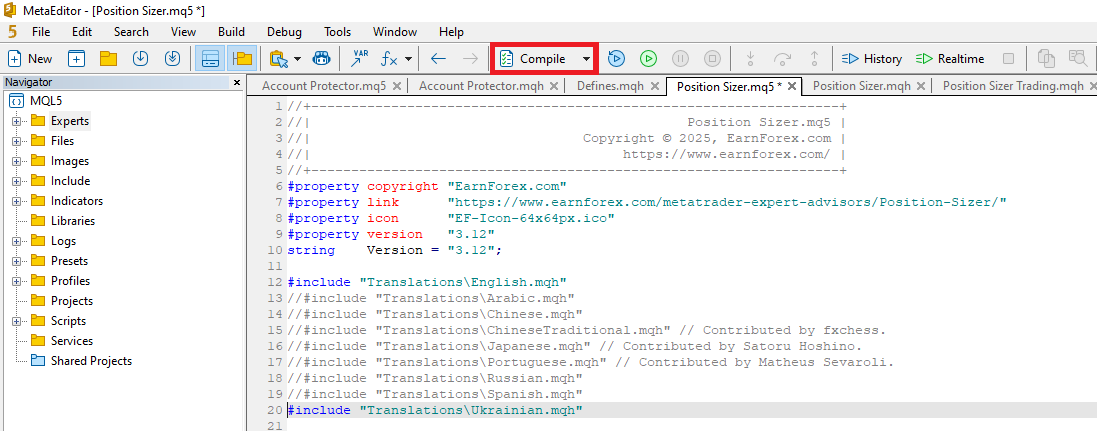Expand the Experts folder
The image size is (1097, 431).
16,121
